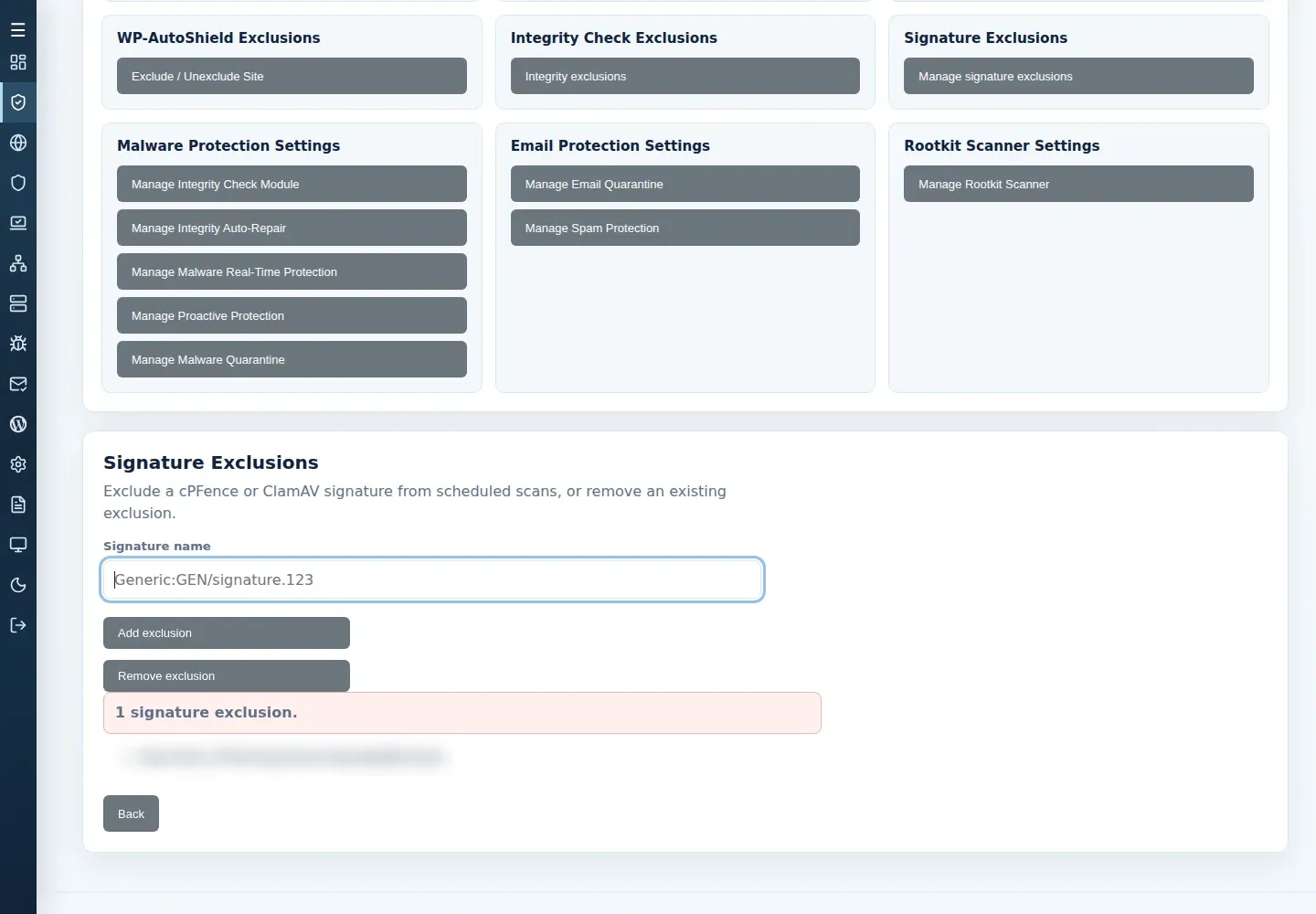Open the mail envelope sidebar icon
The width and height of the screenshot is (1316, 914).
(x=18, y=384)
